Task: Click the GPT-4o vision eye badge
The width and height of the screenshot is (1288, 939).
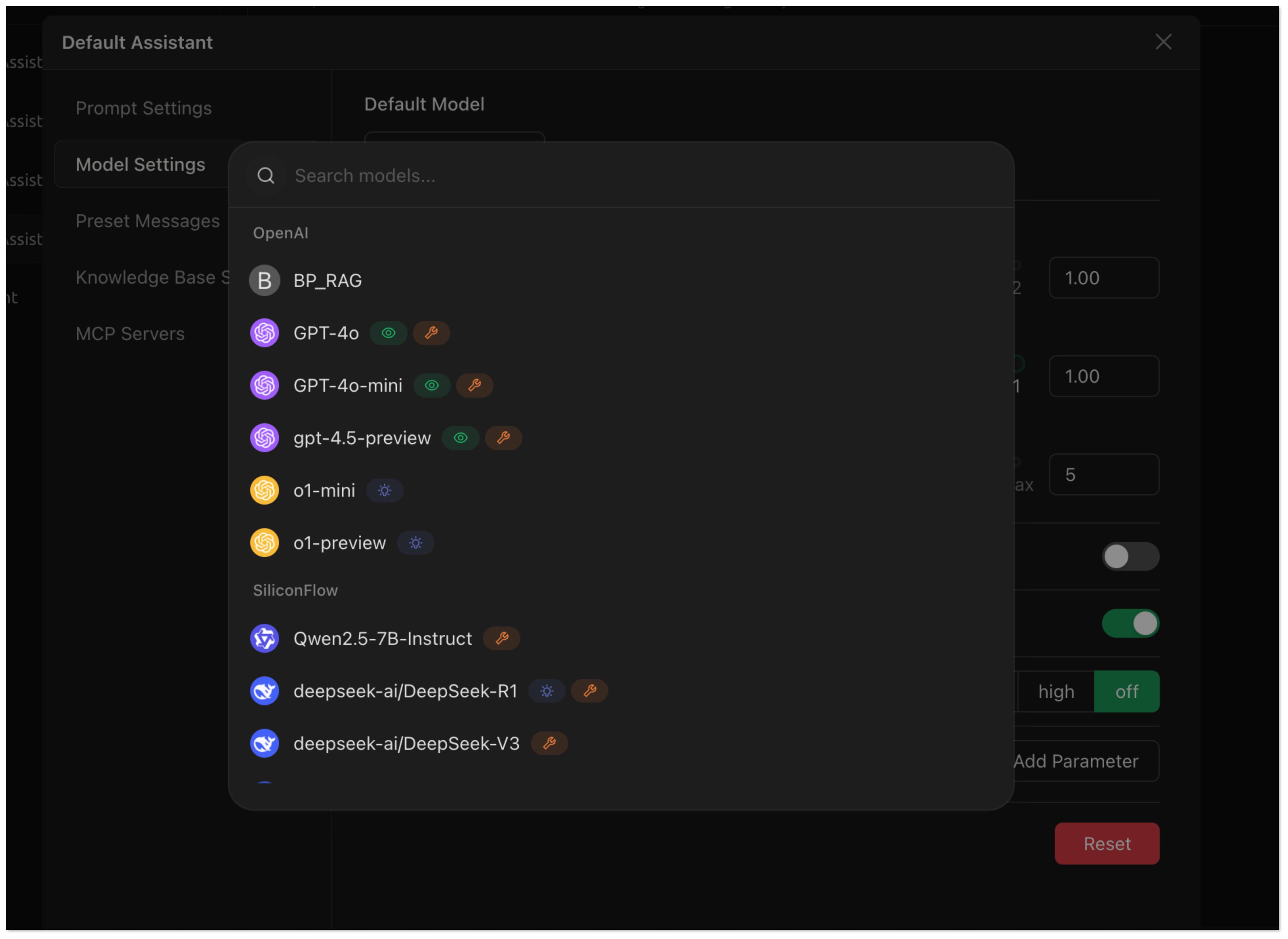Action: click(388, 333)
